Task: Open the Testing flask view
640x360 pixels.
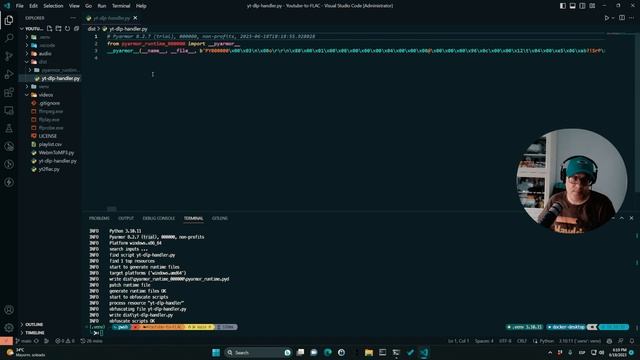Action: (9, 128)
